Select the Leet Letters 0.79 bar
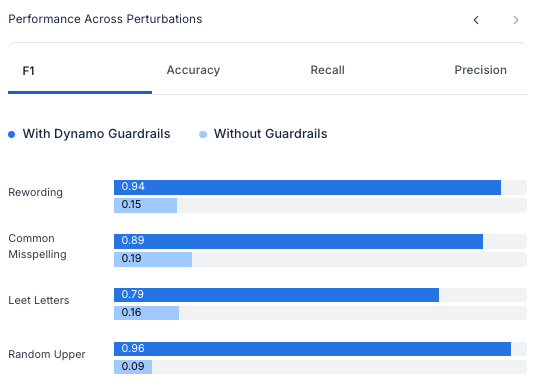Image resolution: width=534 pixels, height=392 pixels. coord(277,295)
